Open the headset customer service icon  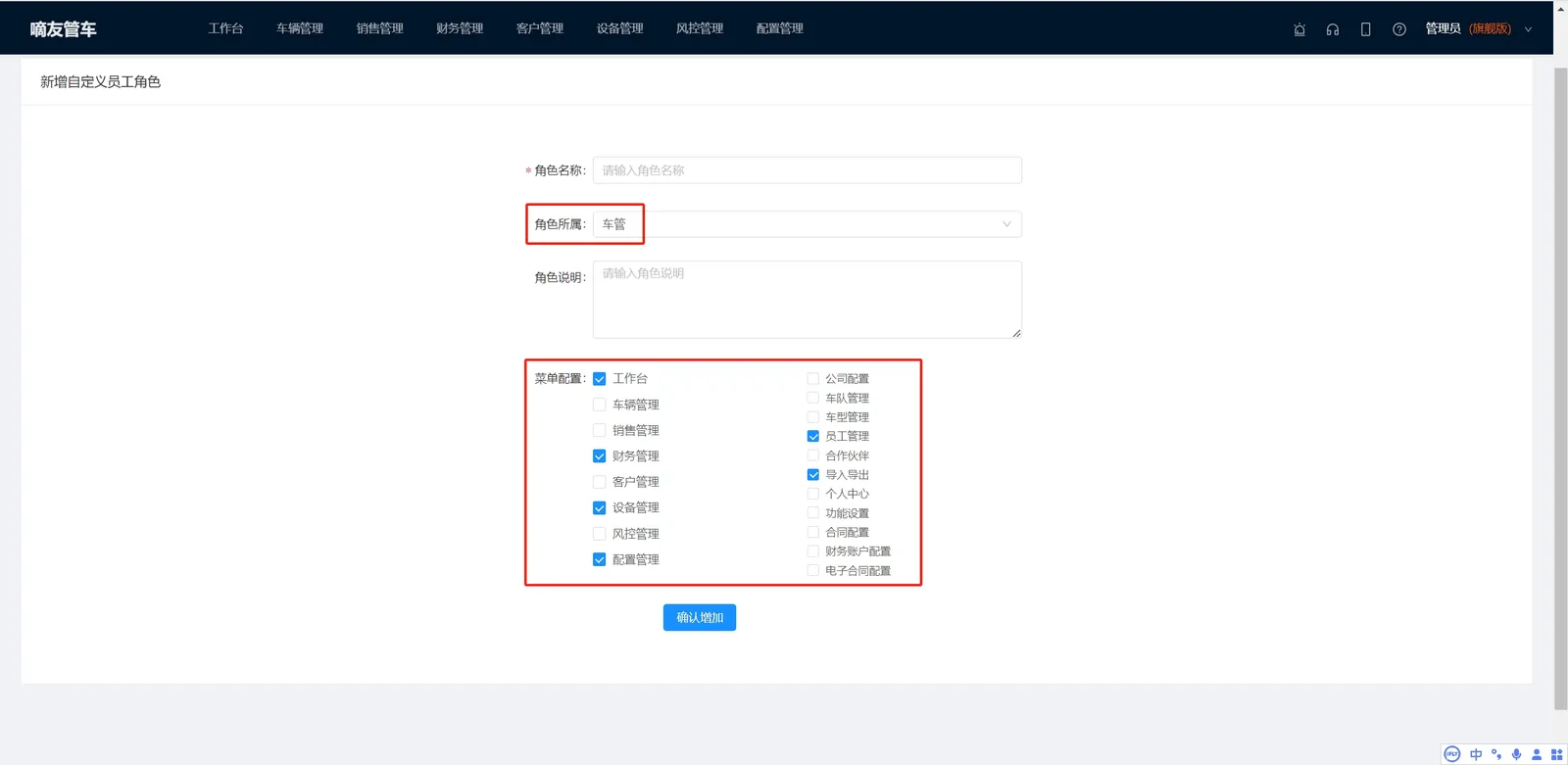1333,29
